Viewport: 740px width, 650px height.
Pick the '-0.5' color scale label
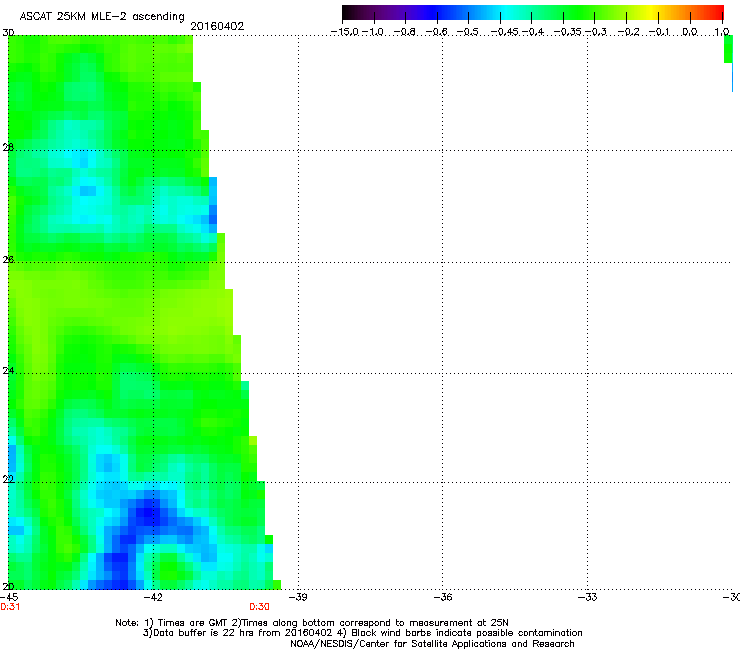pyautogui.click(x=467, y=32)
